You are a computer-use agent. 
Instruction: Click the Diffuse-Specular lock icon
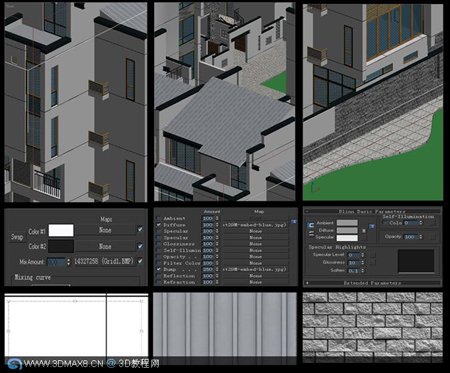click(311, 233)
